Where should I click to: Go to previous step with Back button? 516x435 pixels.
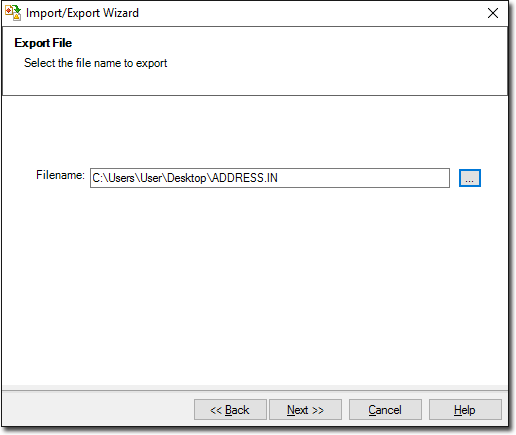(230, 410)
